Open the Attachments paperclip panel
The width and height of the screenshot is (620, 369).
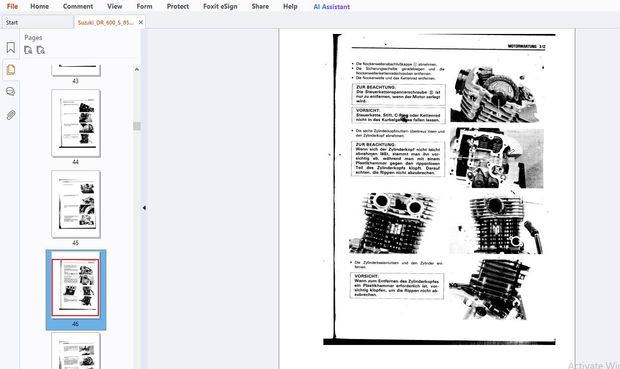pyautogui.click(x=11, y=115)
